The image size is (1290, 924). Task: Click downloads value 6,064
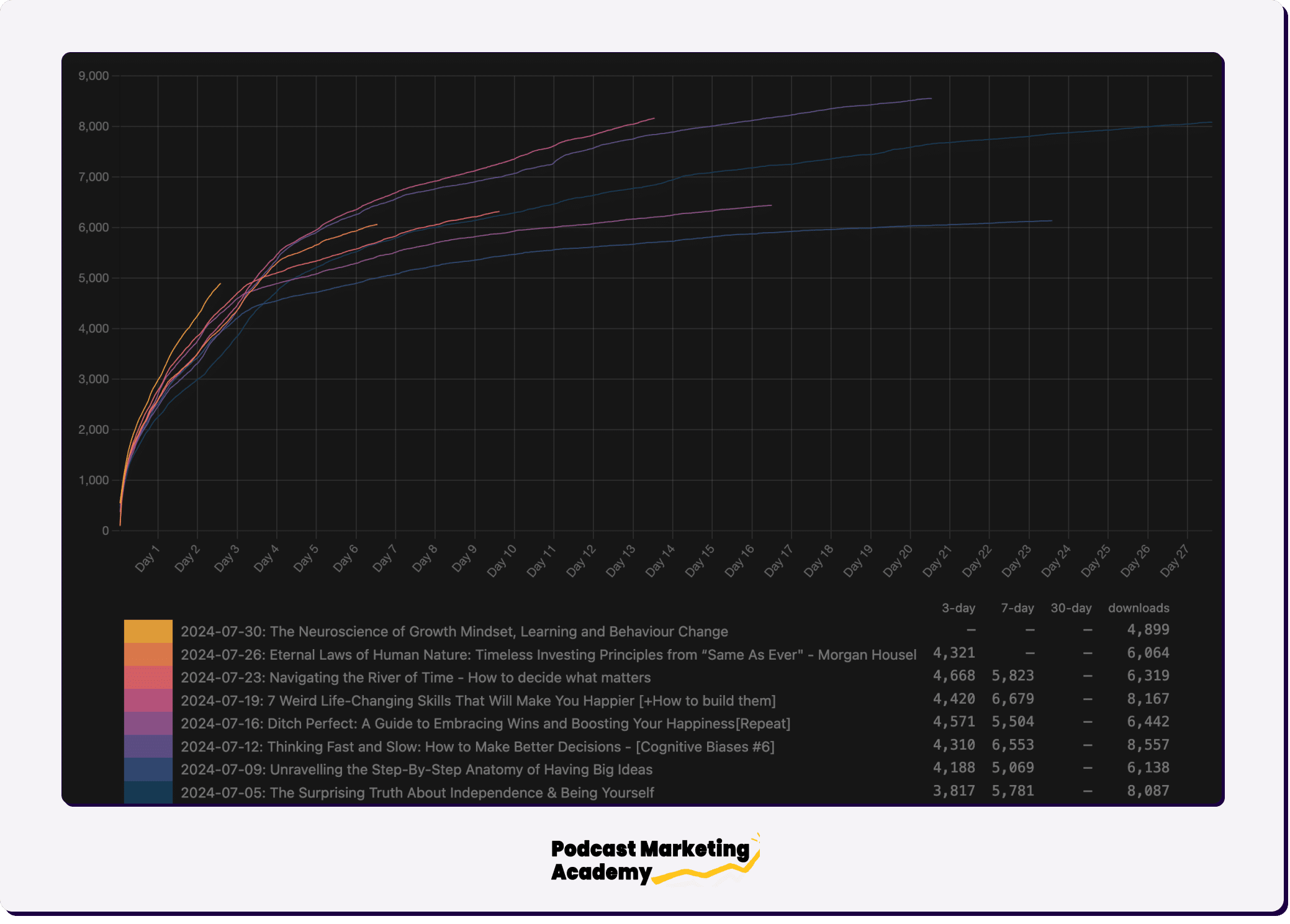point(1148,653)
